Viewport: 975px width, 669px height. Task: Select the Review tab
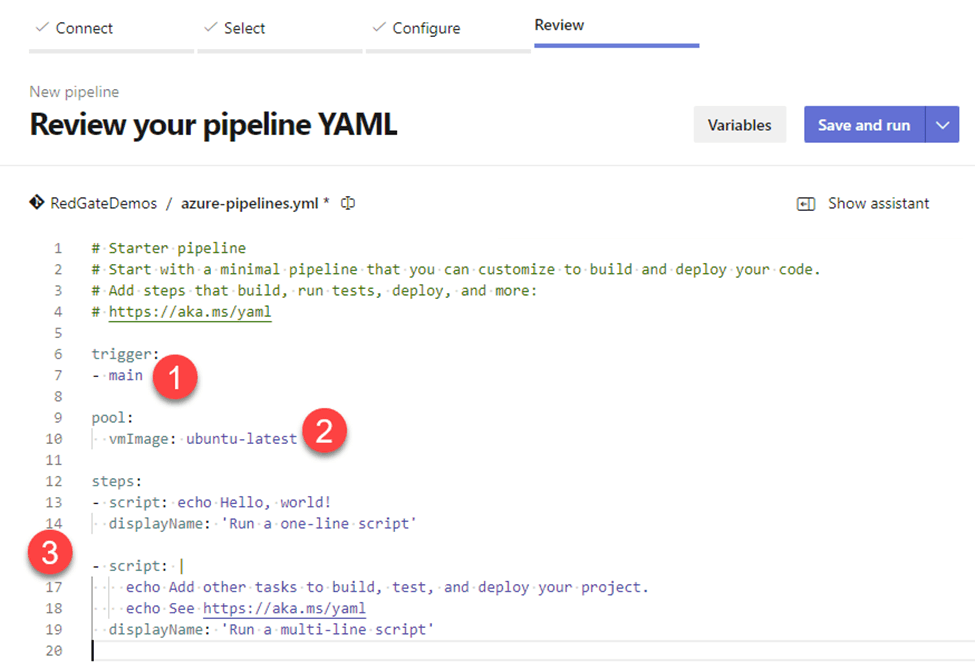click(559, 25)
